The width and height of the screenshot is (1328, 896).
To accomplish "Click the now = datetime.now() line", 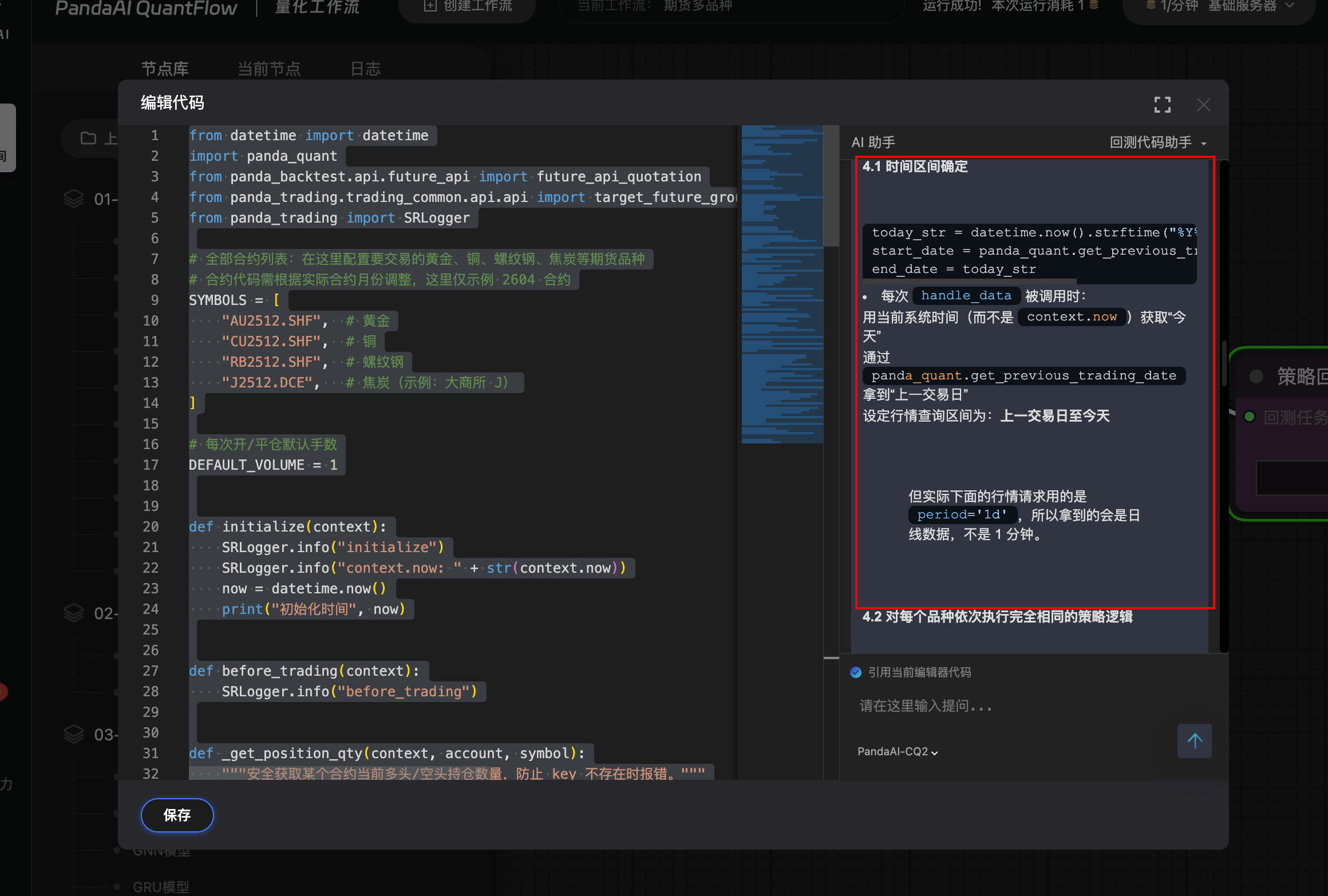I will (x=304, y=589).
